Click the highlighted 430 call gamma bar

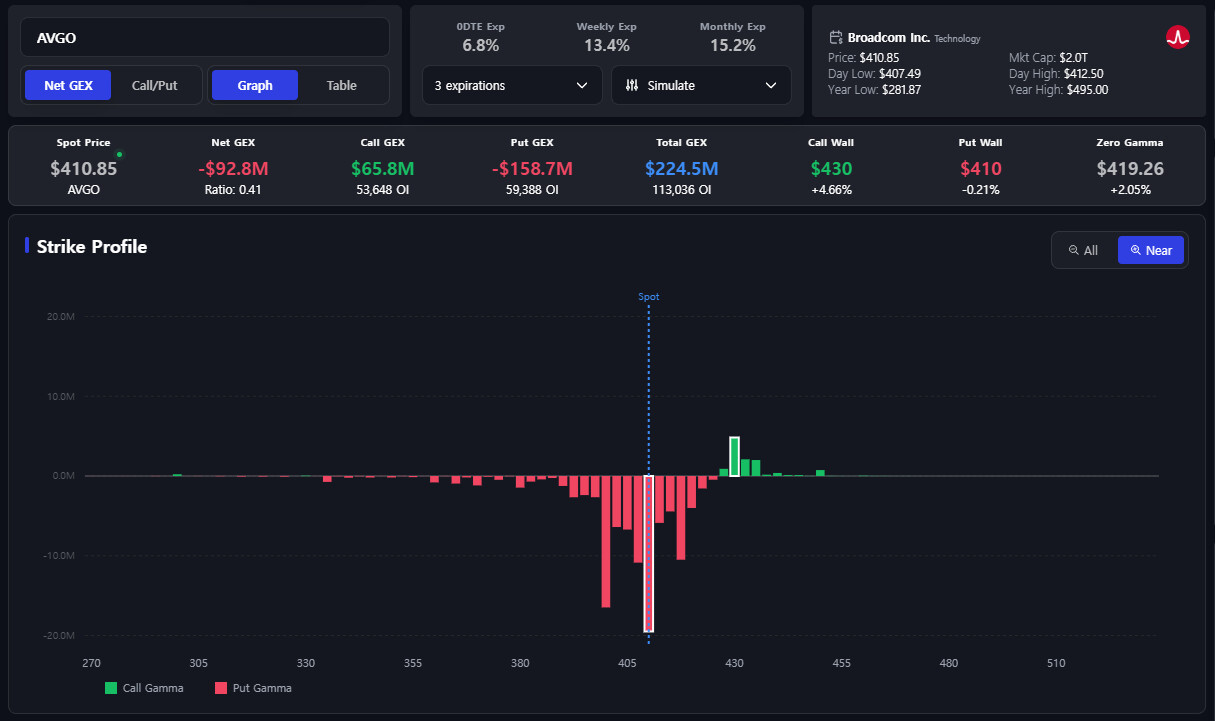[735, 457]
